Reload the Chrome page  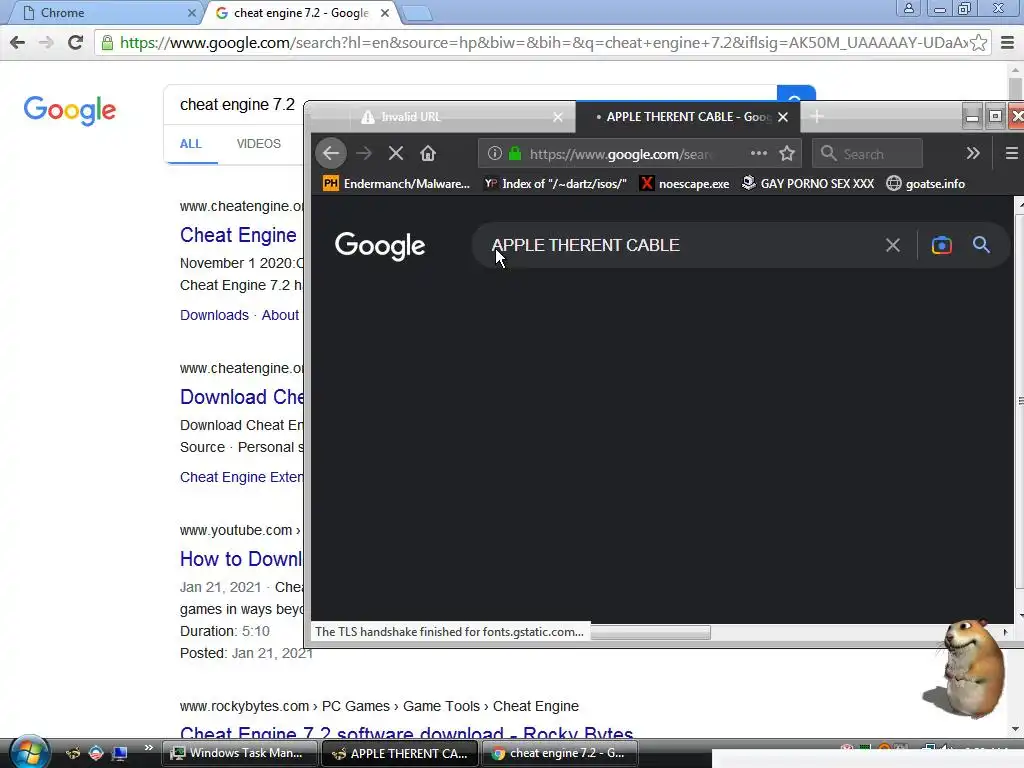(x=75, y=42)
